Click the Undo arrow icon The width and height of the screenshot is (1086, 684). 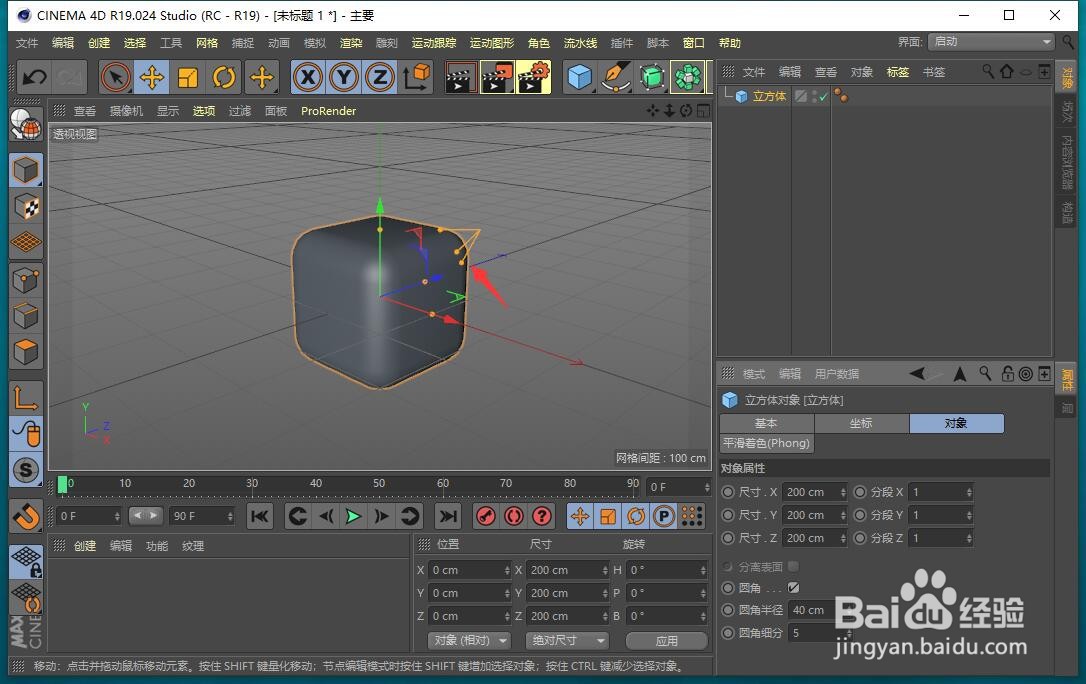click(x=34, y=77)
